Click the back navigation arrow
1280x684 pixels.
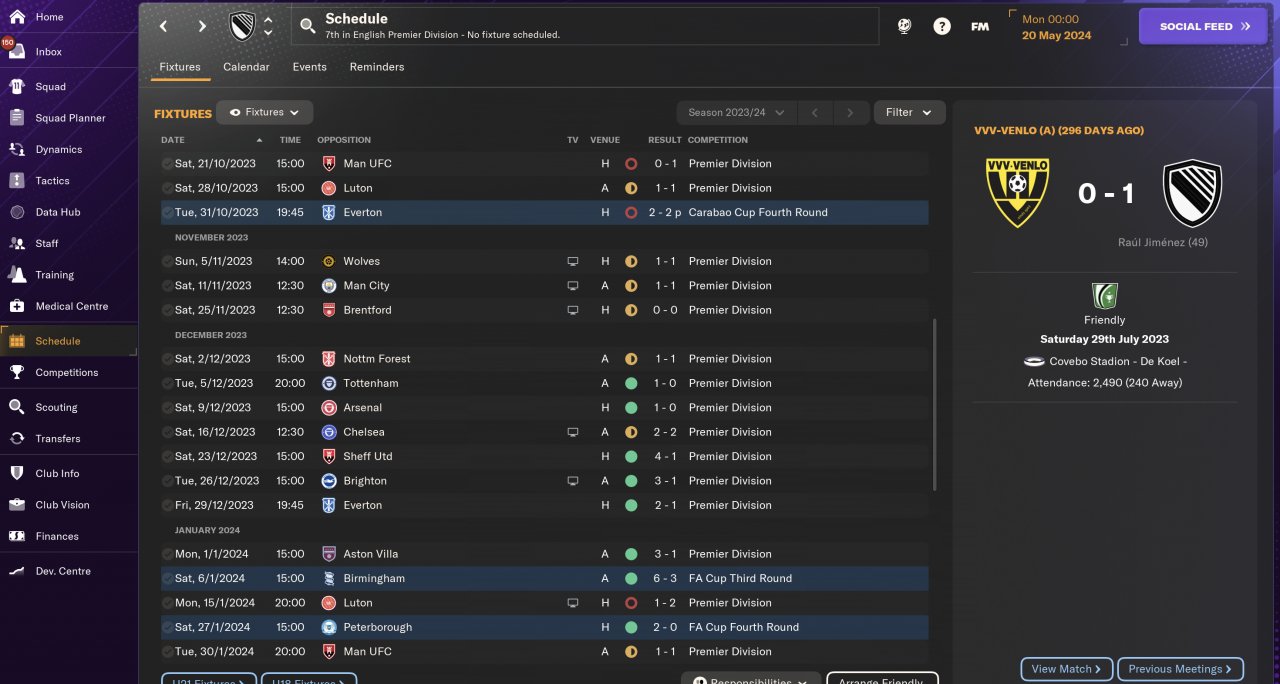coord(164,26)
